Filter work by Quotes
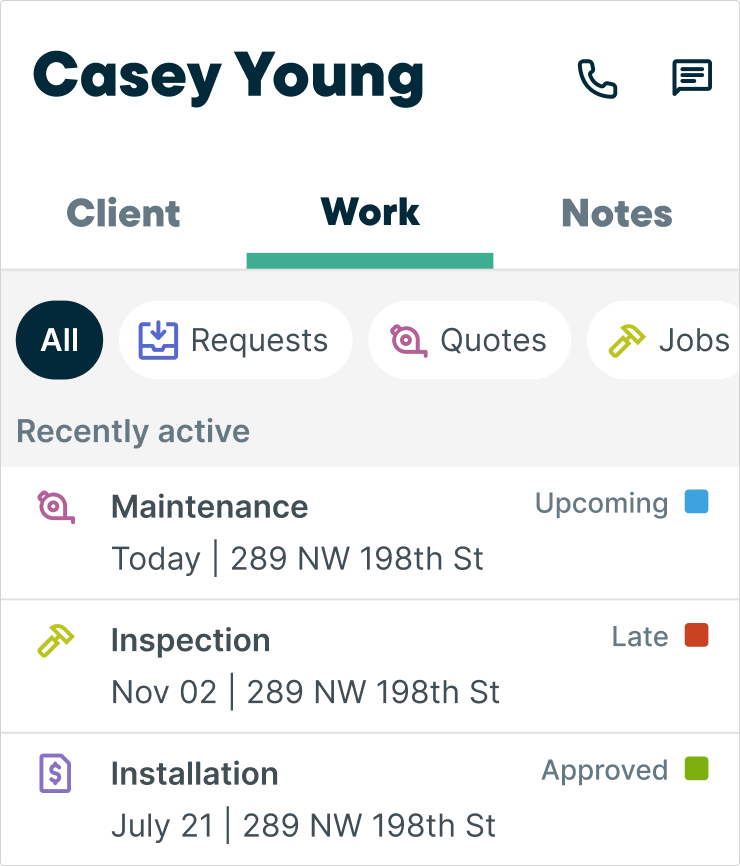 point(493,341)
